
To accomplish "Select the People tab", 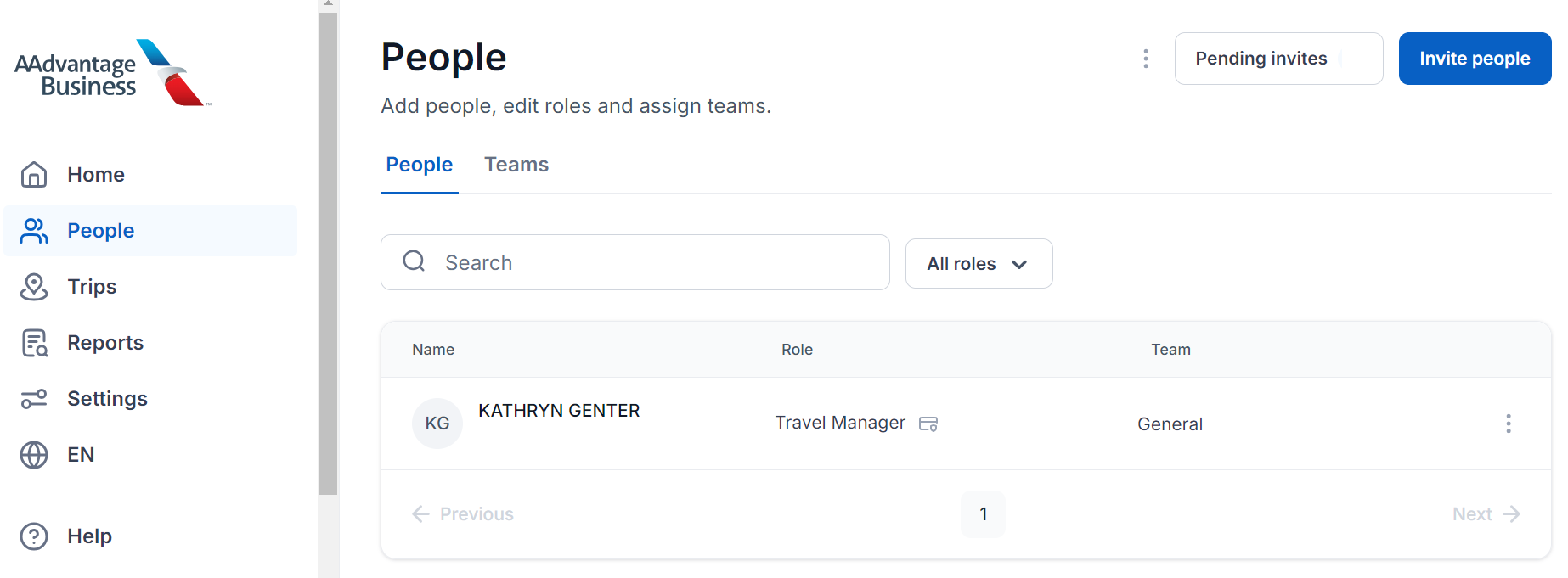I will click(419, 164).
